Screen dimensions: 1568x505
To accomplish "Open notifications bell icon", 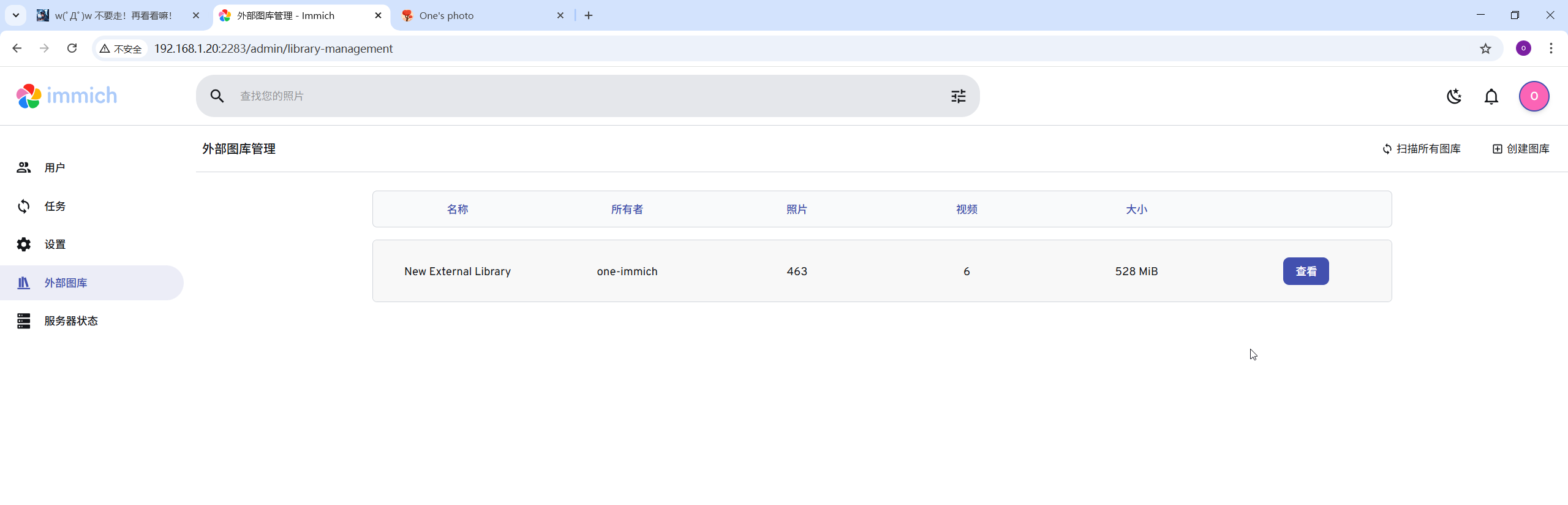I will click(1491, 96).
